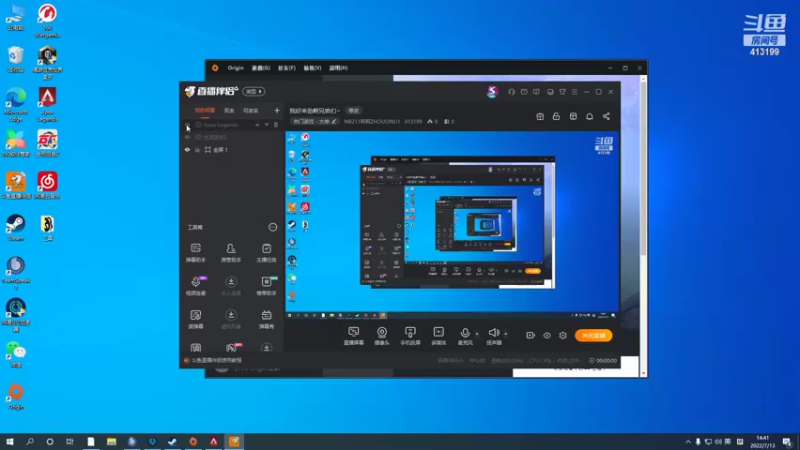Click Microsoft Edge desktop shortcut

tap(16, 104)
